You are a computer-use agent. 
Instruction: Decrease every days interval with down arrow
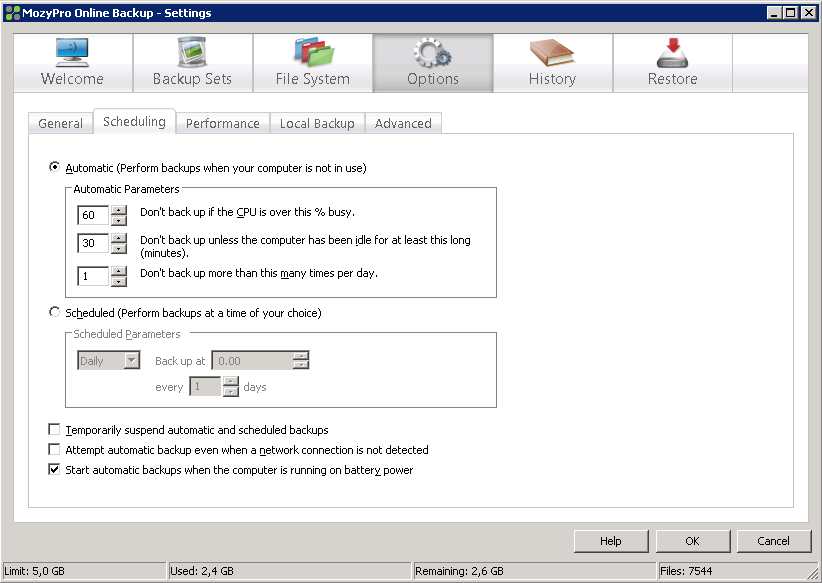(x=231, y=392)
